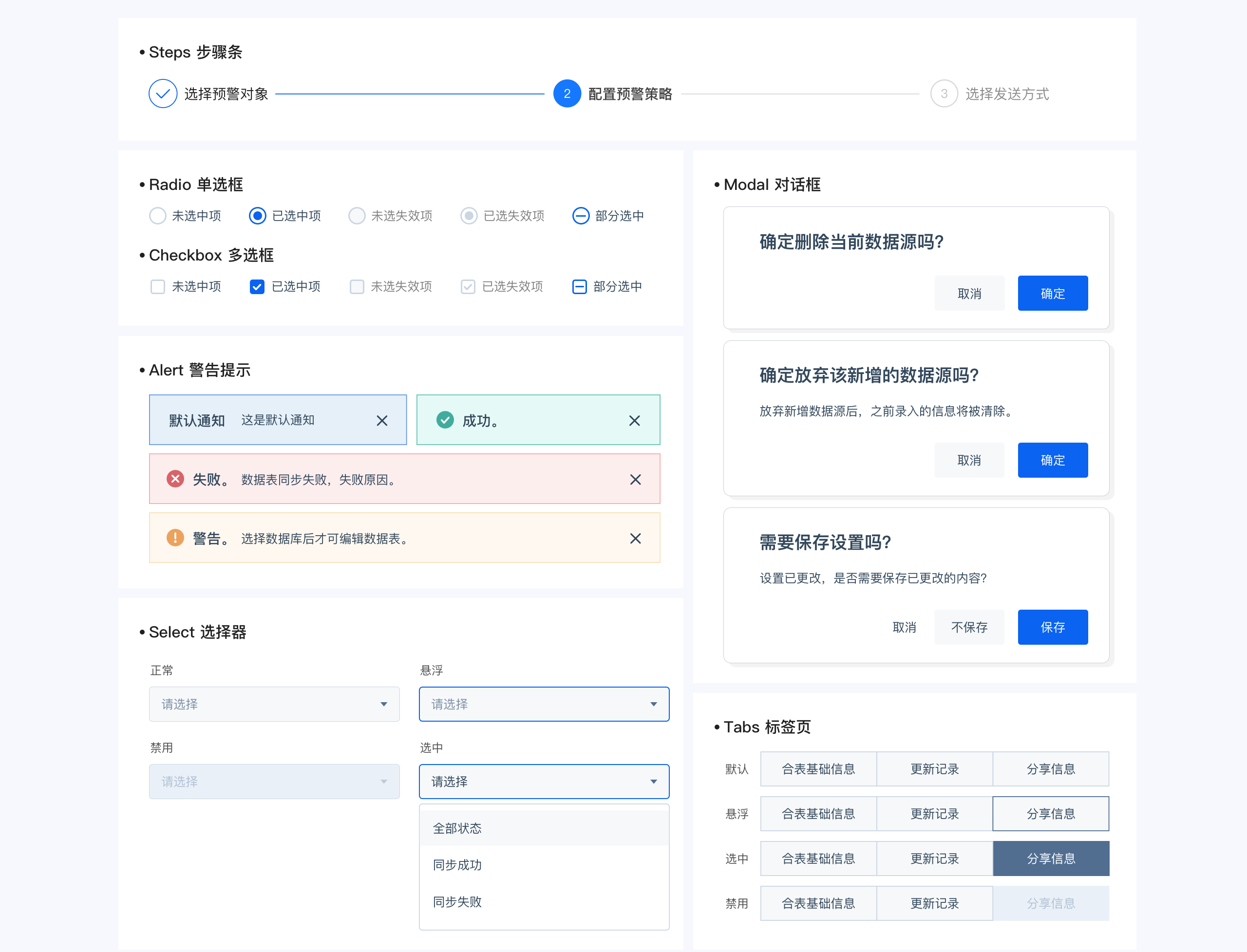This screenshot has width=1247, height=952.
Task: Open the 悬浮 select dropdown
Action: pos(544,704)
